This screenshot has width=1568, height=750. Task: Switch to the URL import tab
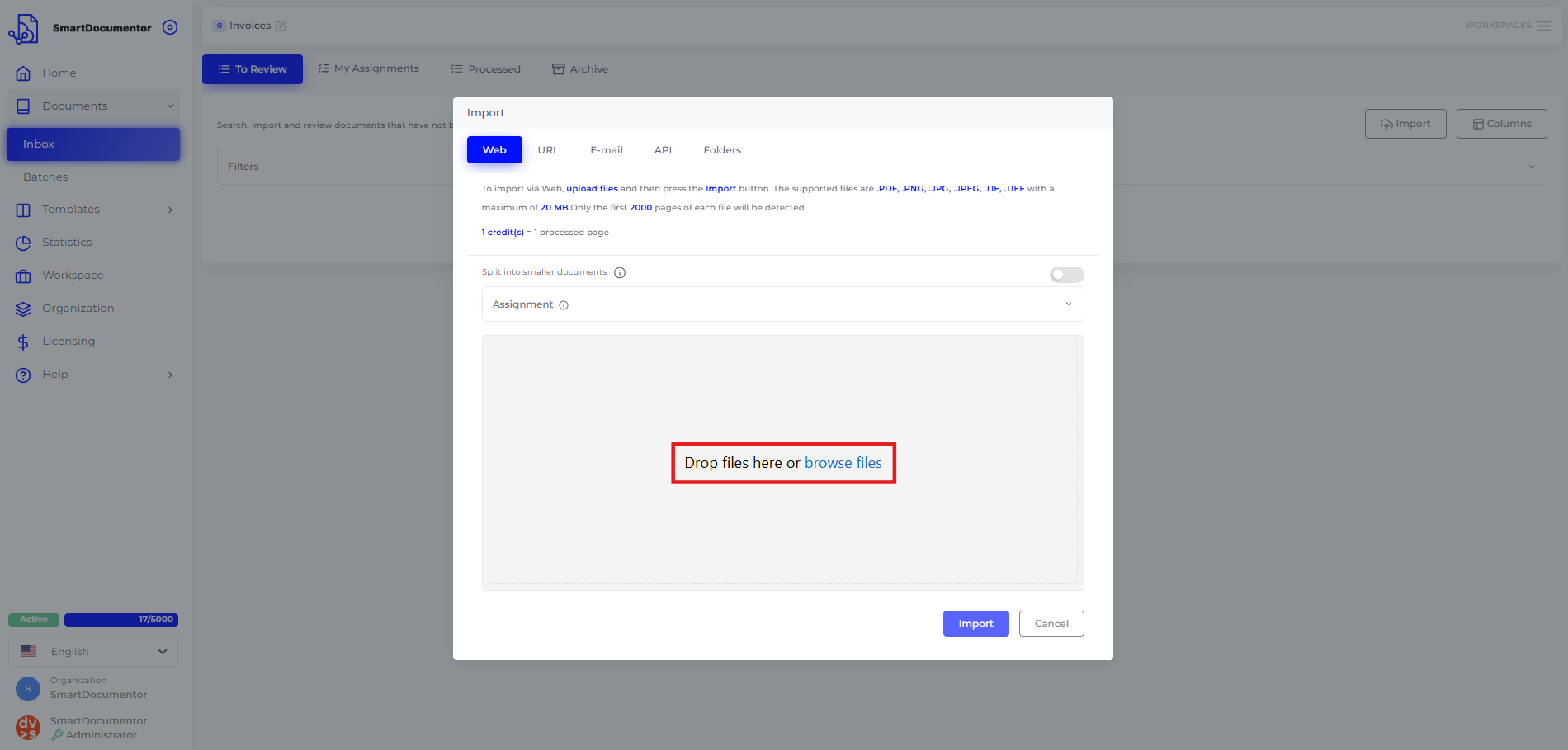[548, 150]
